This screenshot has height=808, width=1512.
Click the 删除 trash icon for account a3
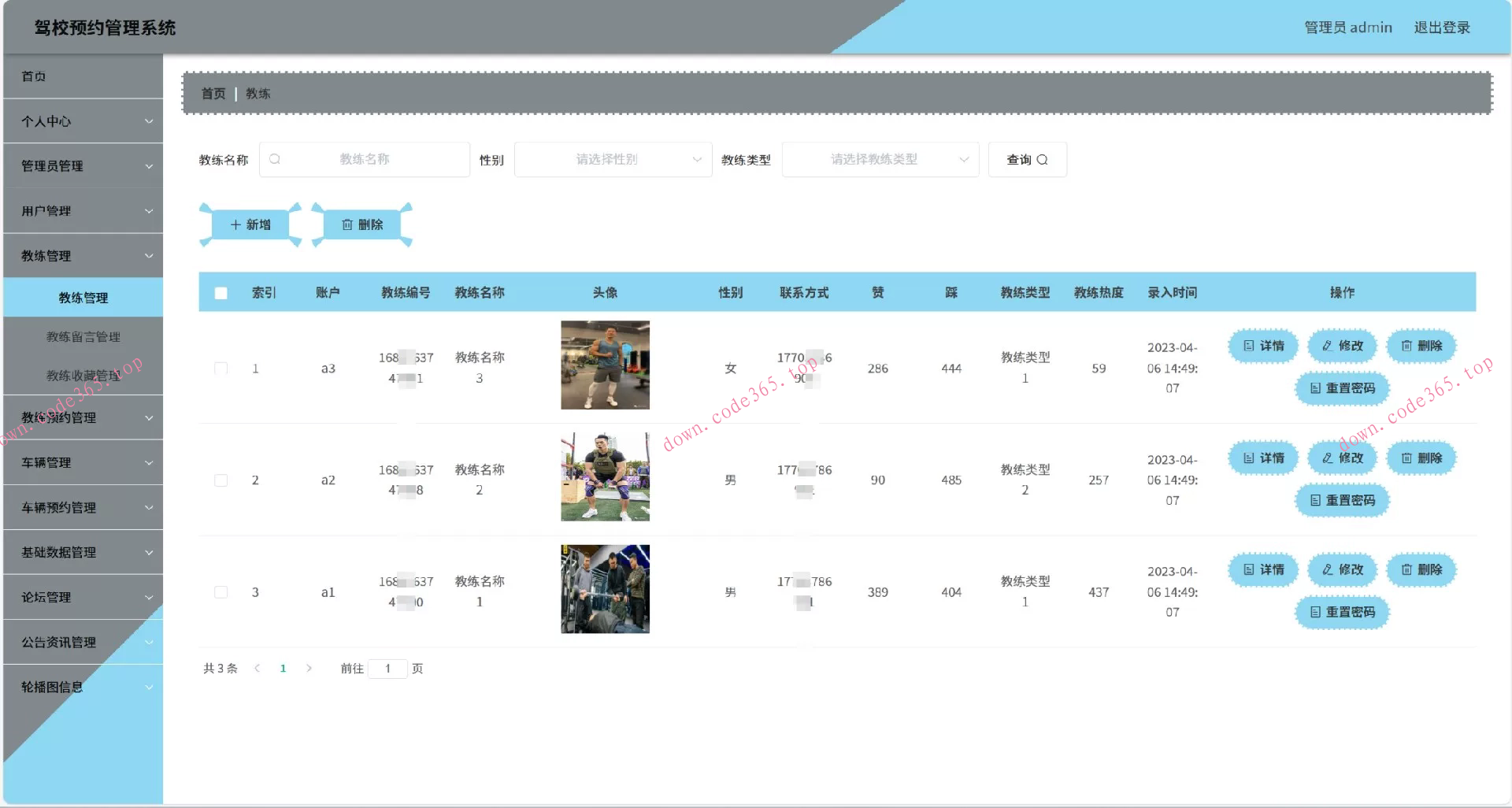point(1406,346)
